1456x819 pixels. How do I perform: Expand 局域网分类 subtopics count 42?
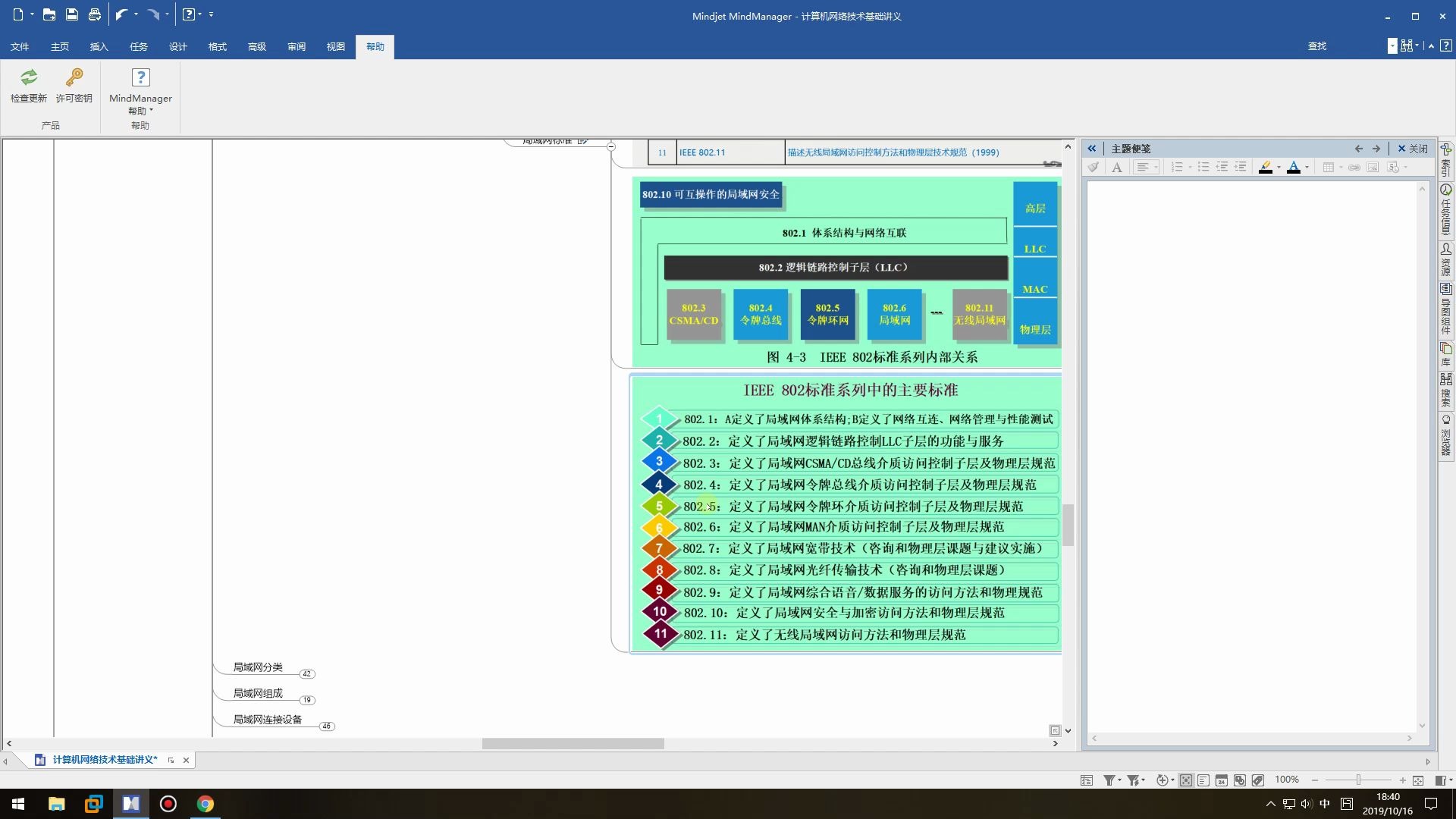pos(307,674)
